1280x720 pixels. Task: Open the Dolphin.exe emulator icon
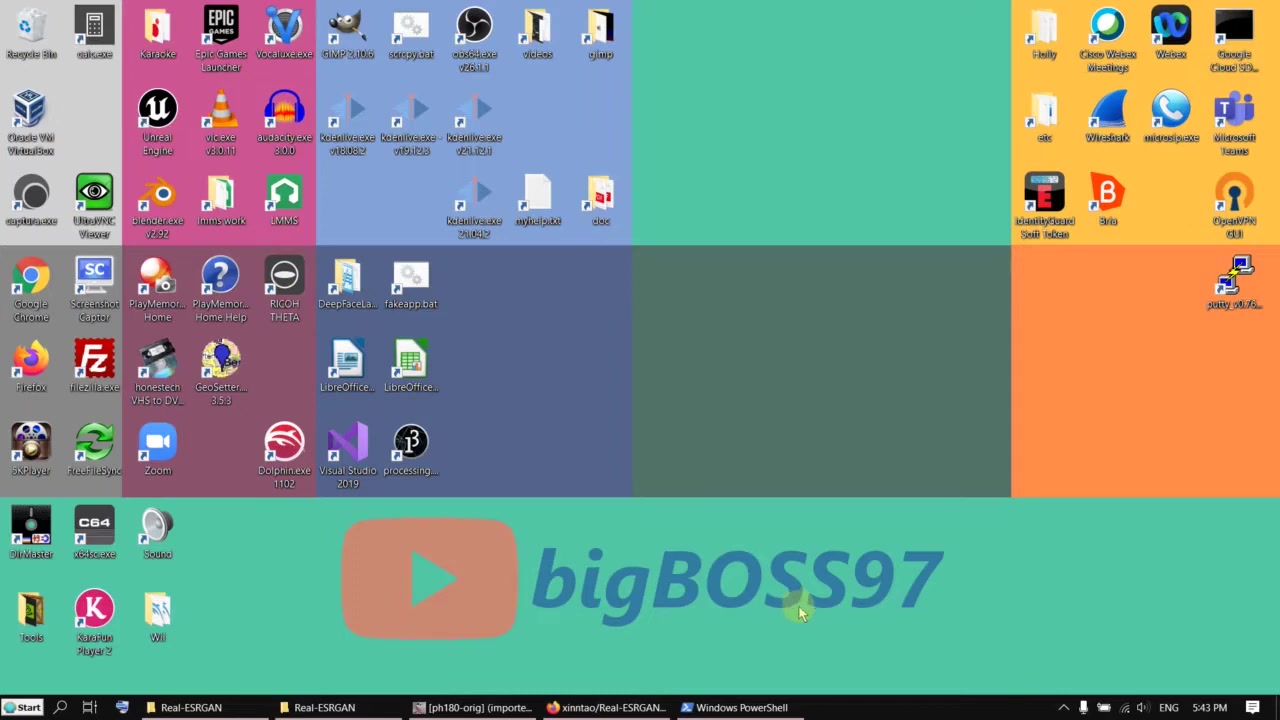(x=284, y=457)
